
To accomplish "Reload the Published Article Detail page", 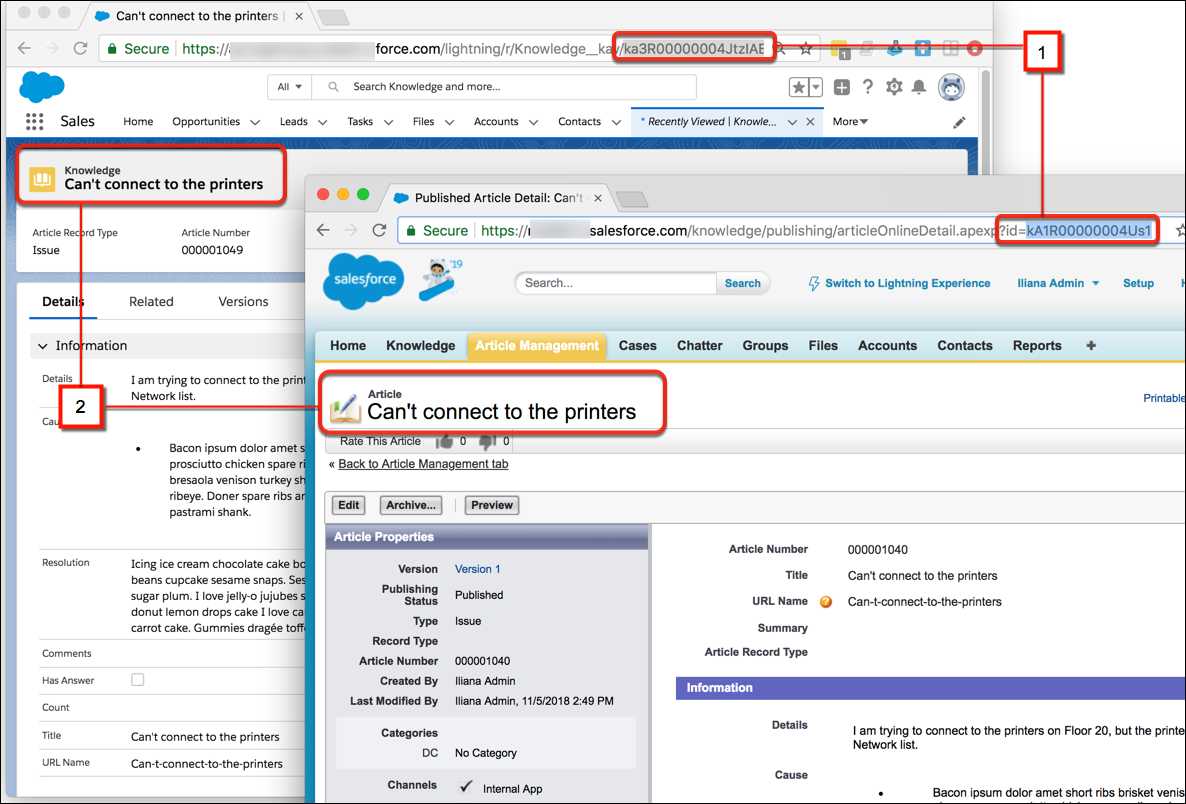I will [379, 230].
